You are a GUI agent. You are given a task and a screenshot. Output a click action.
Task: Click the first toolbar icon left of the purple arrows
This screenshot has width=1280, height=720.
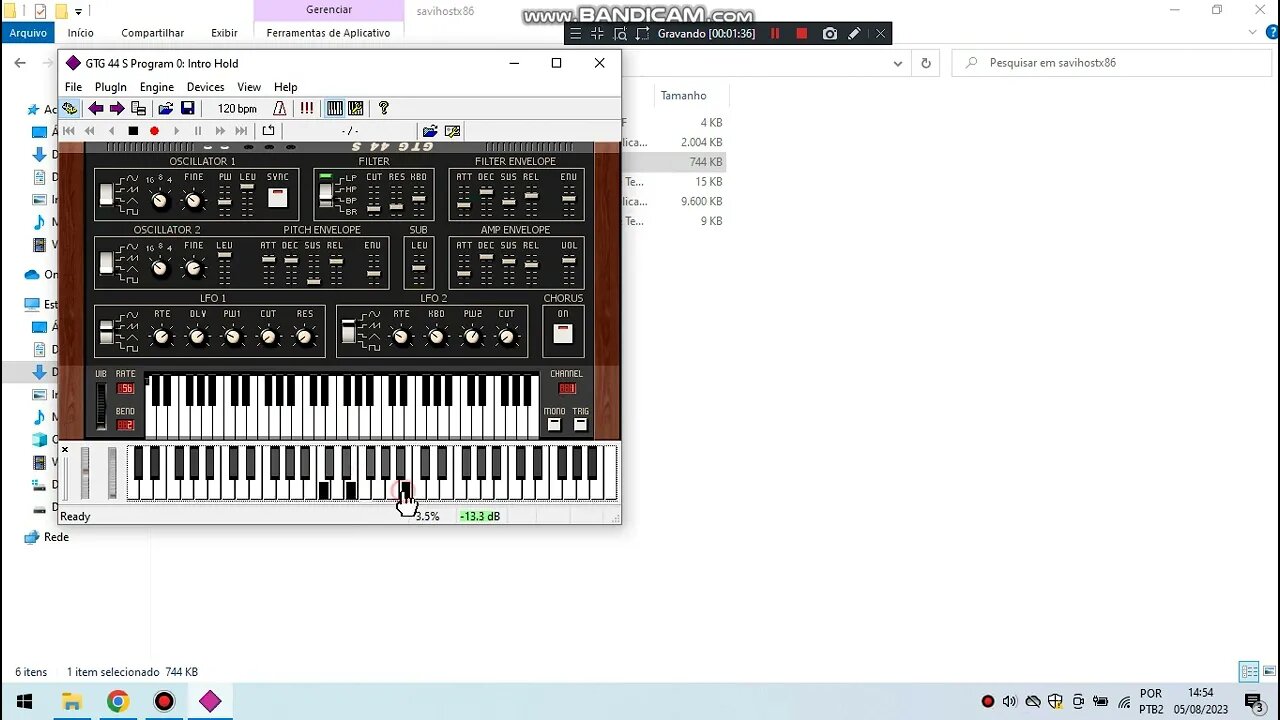(x=69, y=108)
